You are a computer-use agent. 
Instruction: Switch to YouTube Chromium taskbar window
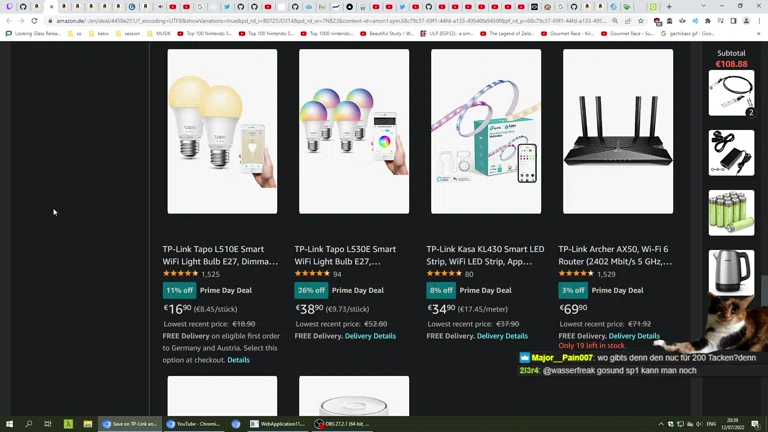pyautogui.click(x=194, y=424)
